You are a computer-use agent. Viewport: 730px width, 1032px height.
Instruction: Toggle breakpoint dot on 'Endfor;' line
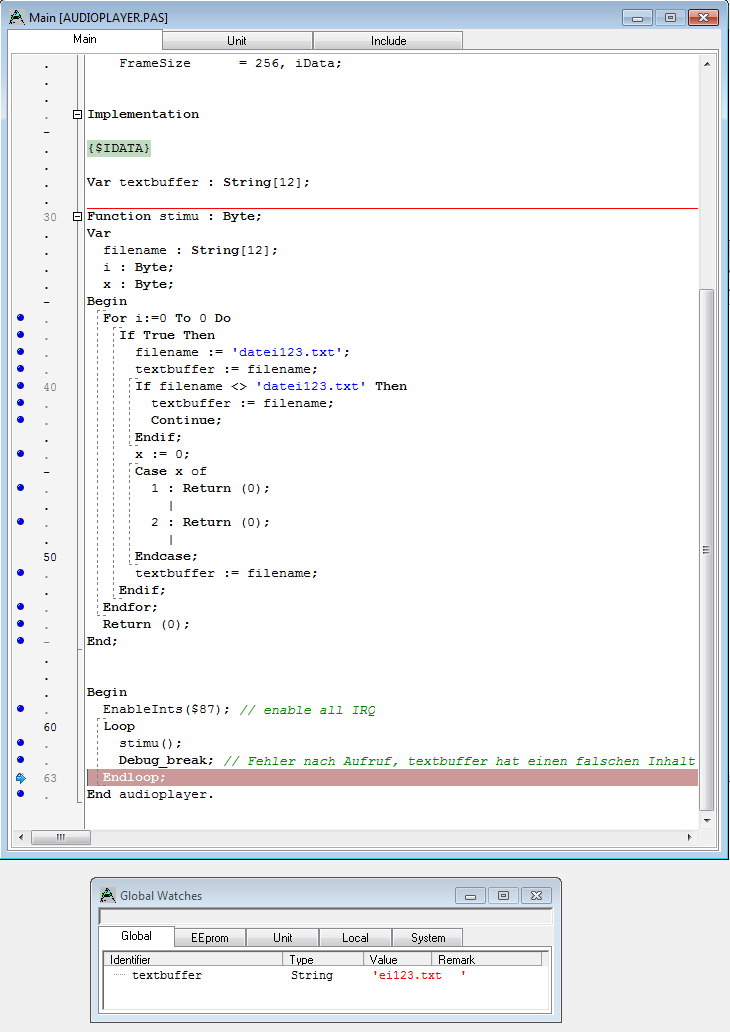[x=20, y=607]
